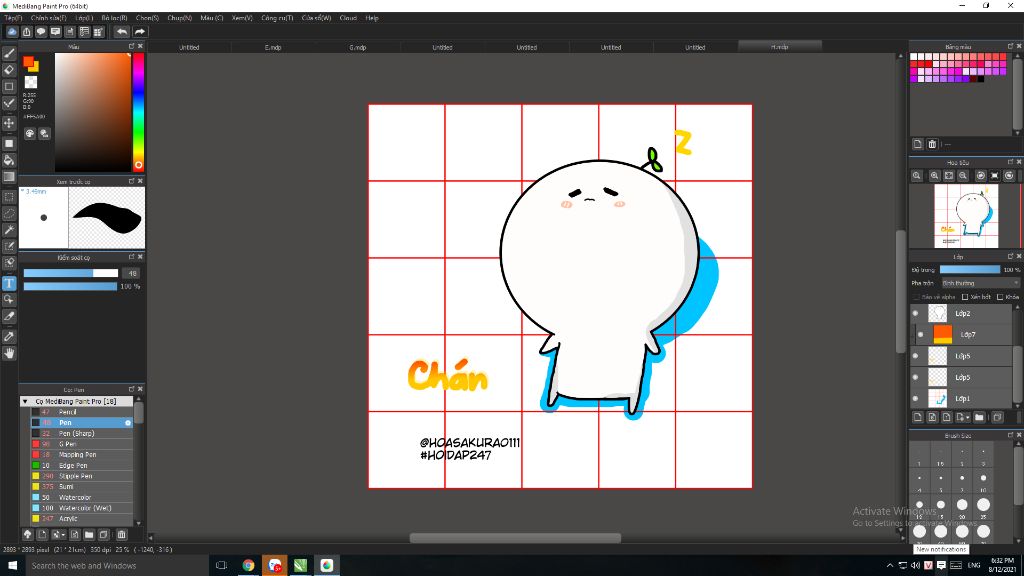The image size is (1024, 576).
Task: Choose the G Pen brush
Action: coord(66,444)
